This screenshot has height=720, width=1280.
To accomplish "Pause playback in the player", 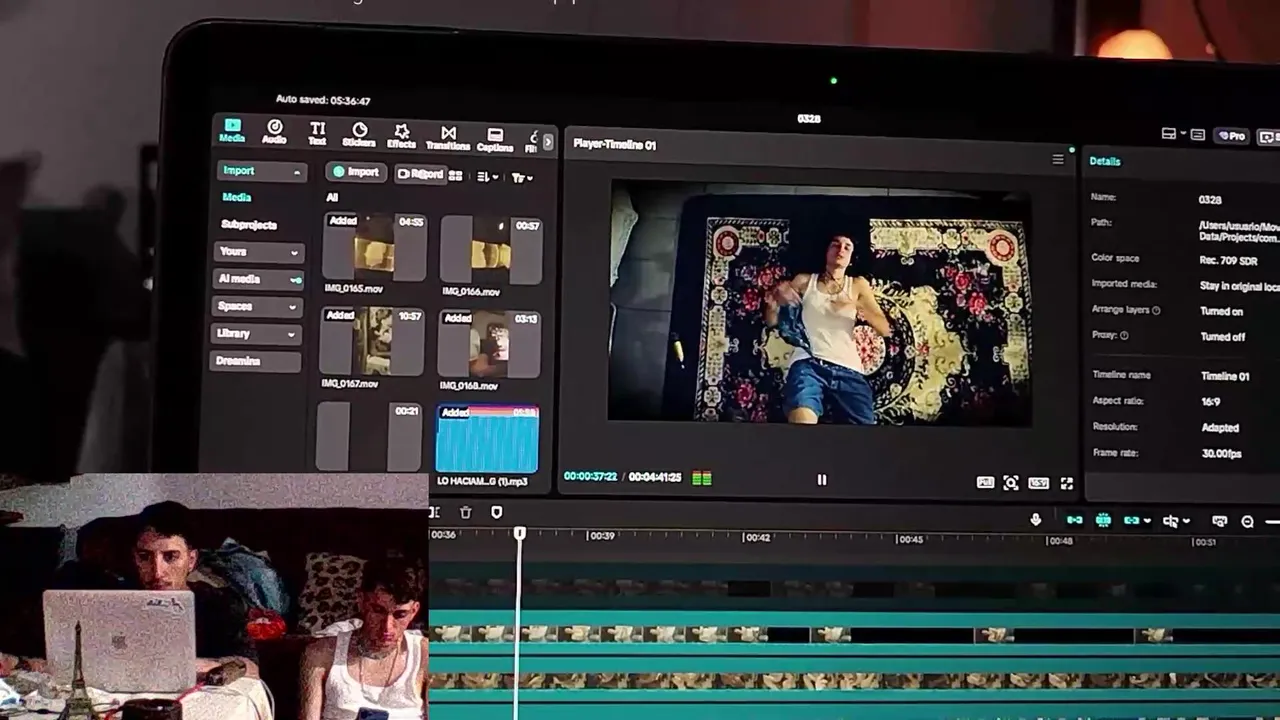I will coord(822,480).
